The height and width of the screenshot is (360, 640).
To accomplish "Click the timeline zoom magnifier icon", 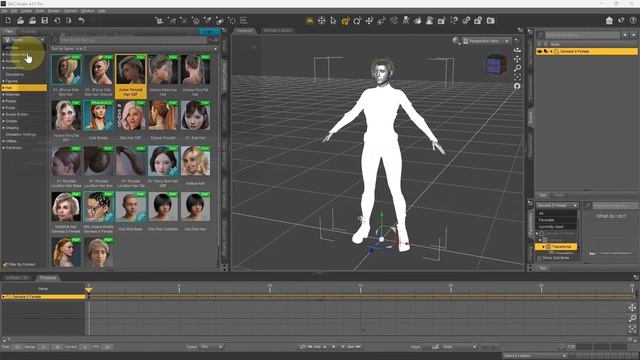I will click(x=632, y=318).
